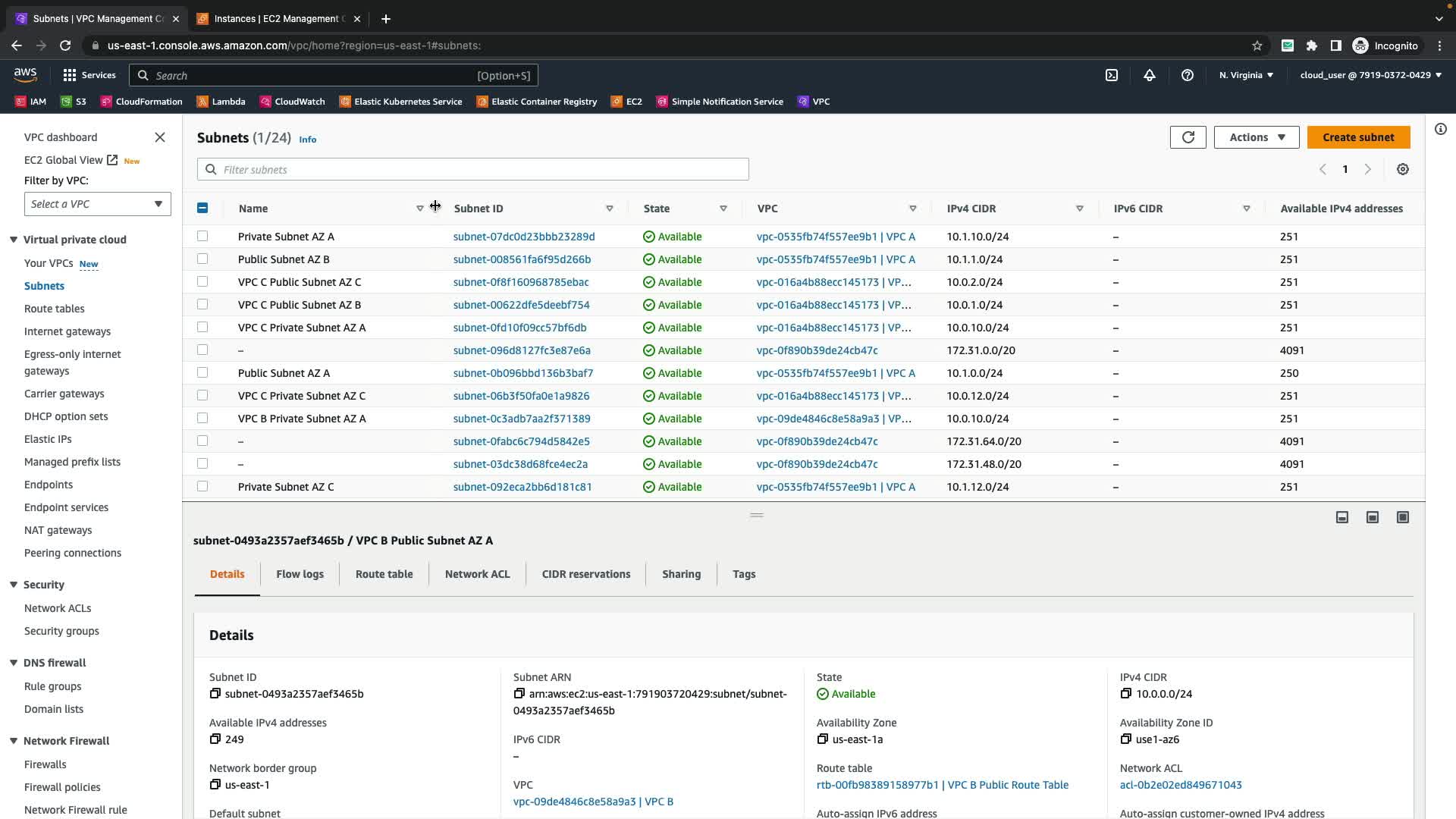This screenshot has width=1456, height=819.
Task: Click the Create subnet button
Action: [1358, 137]
